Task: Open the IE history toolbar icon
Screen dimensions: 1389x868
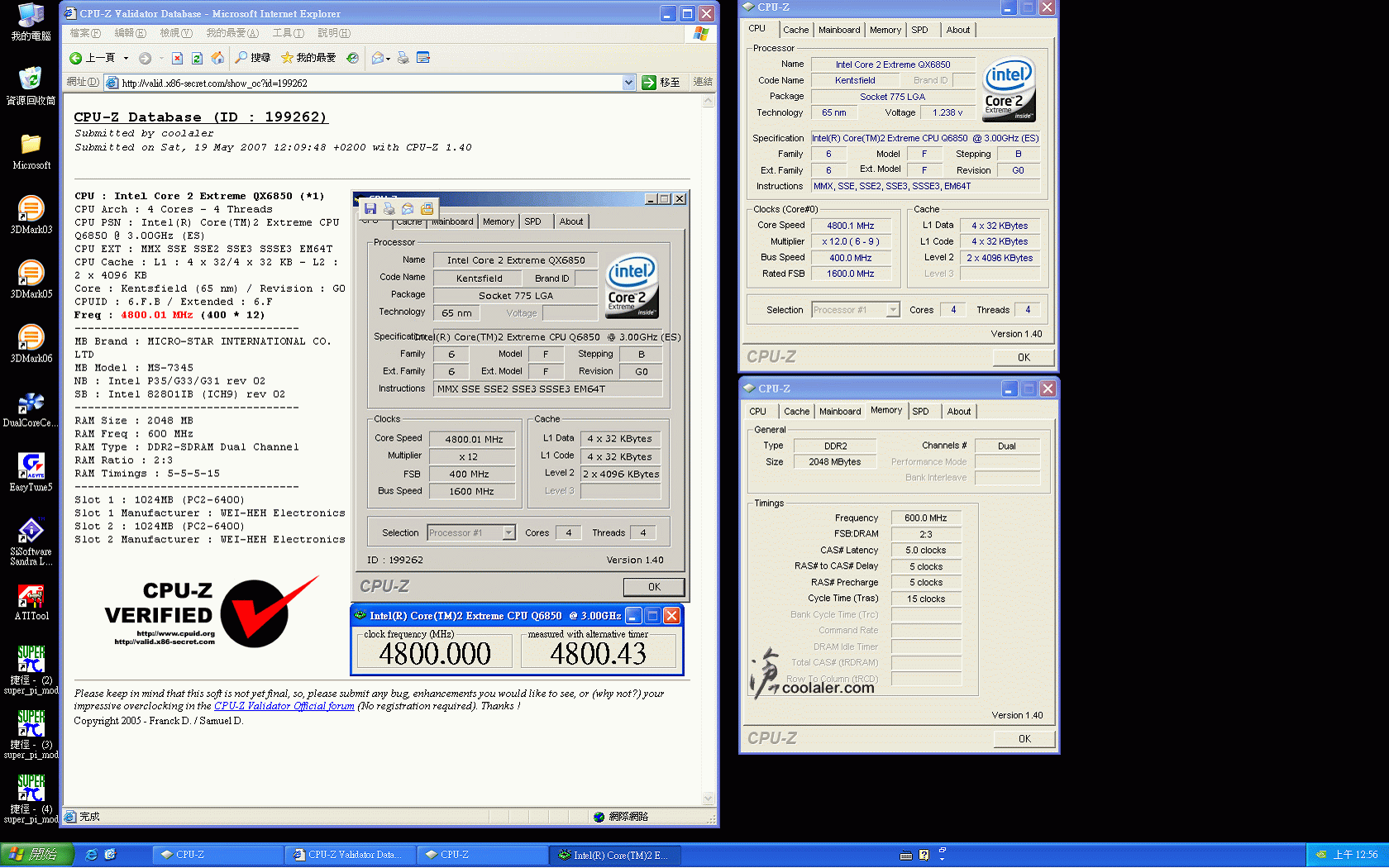Action: coord(353,58)
